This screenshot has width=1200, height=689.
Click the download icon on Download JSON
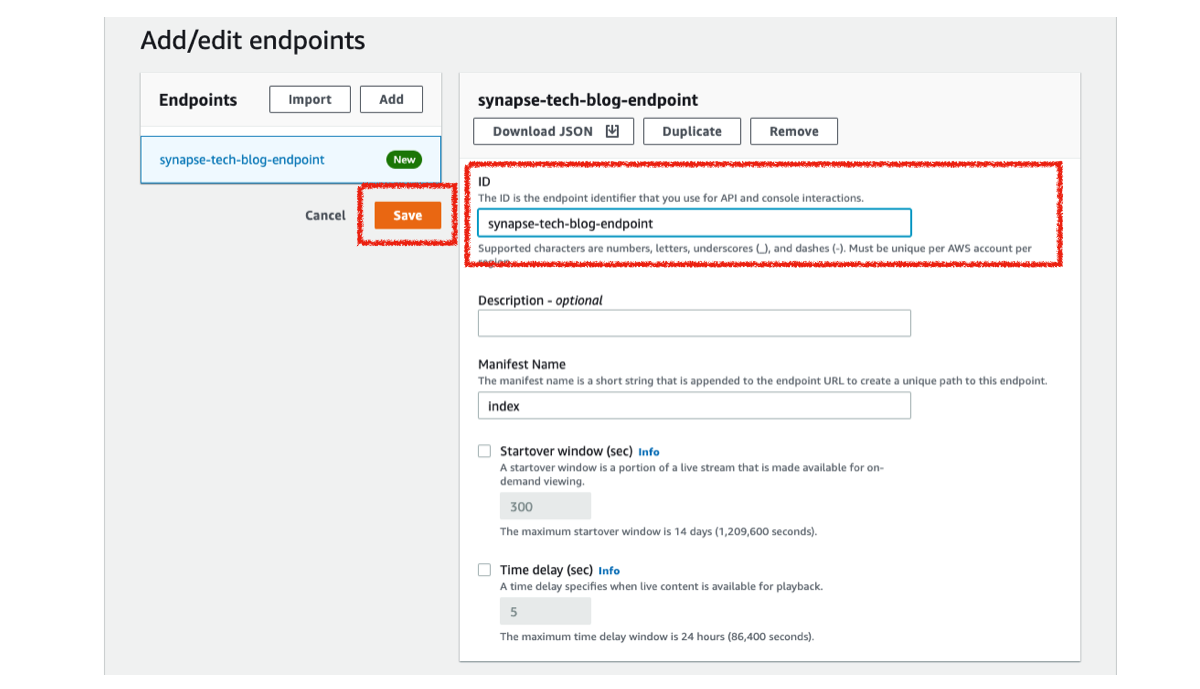pos(613,131)
